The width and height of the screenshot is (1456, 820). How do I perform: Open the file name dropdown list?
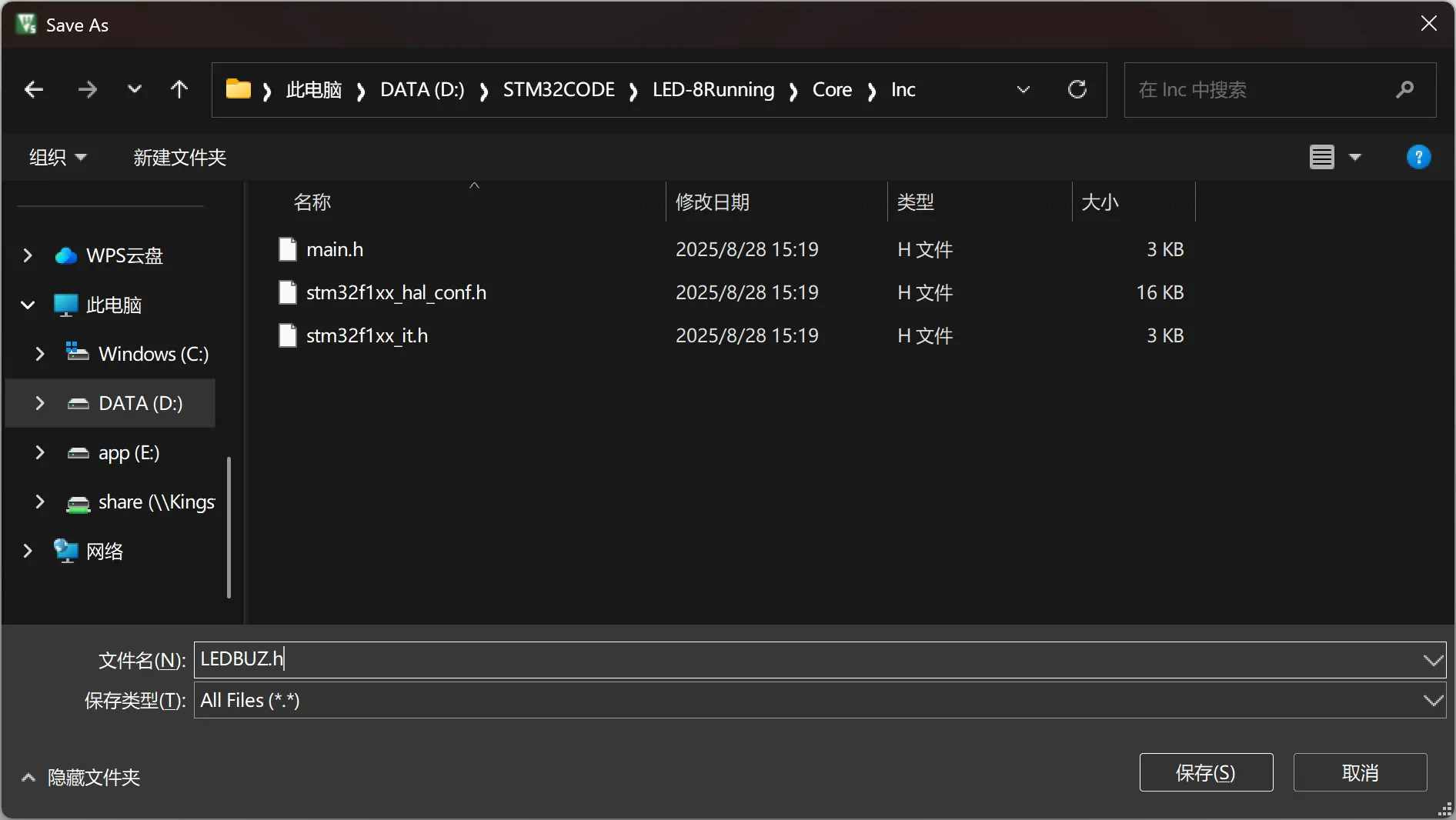click(x=1432, y=660)
